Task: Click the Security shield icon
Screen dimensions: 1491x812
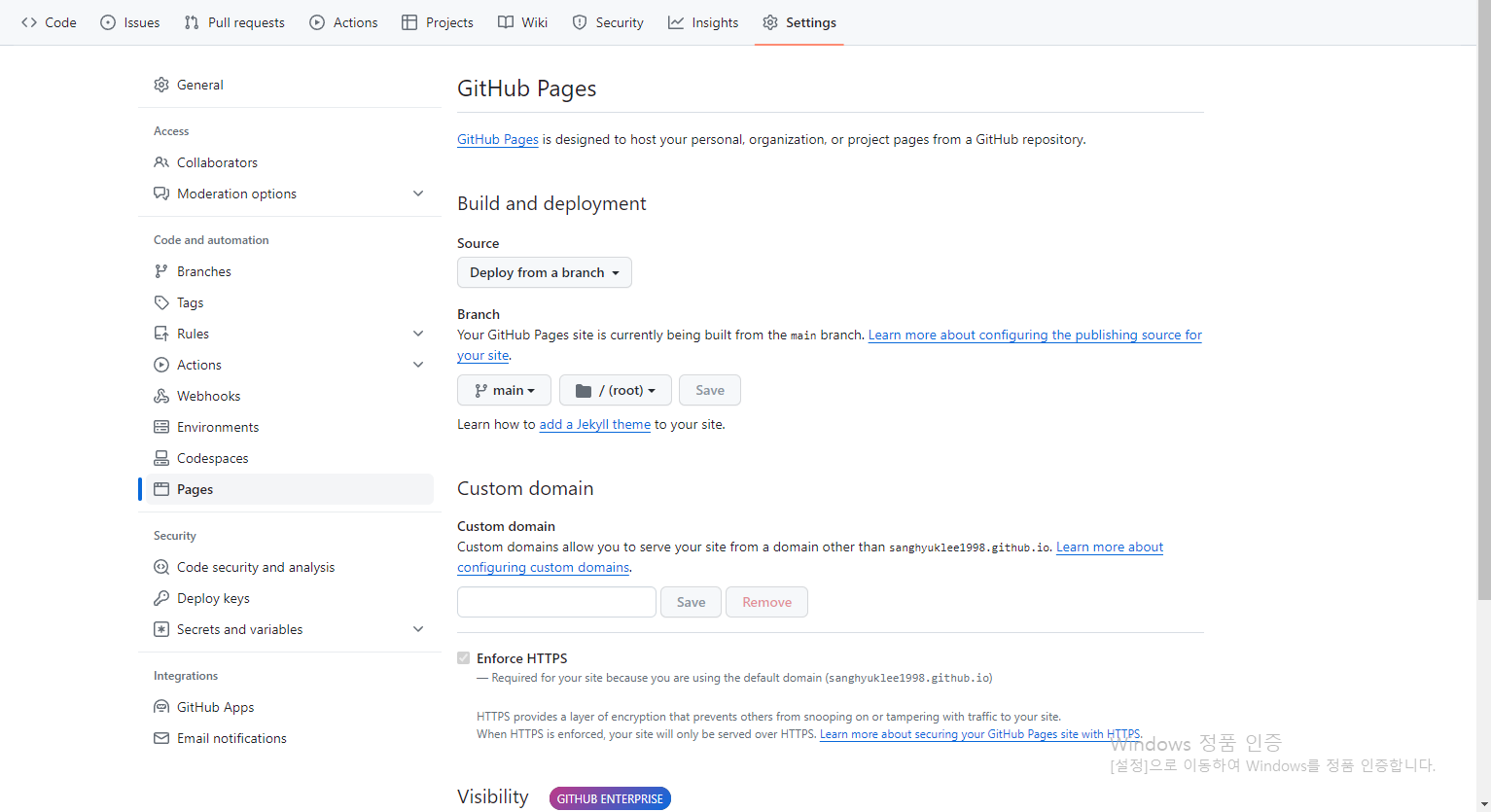Action: point(580,22)
